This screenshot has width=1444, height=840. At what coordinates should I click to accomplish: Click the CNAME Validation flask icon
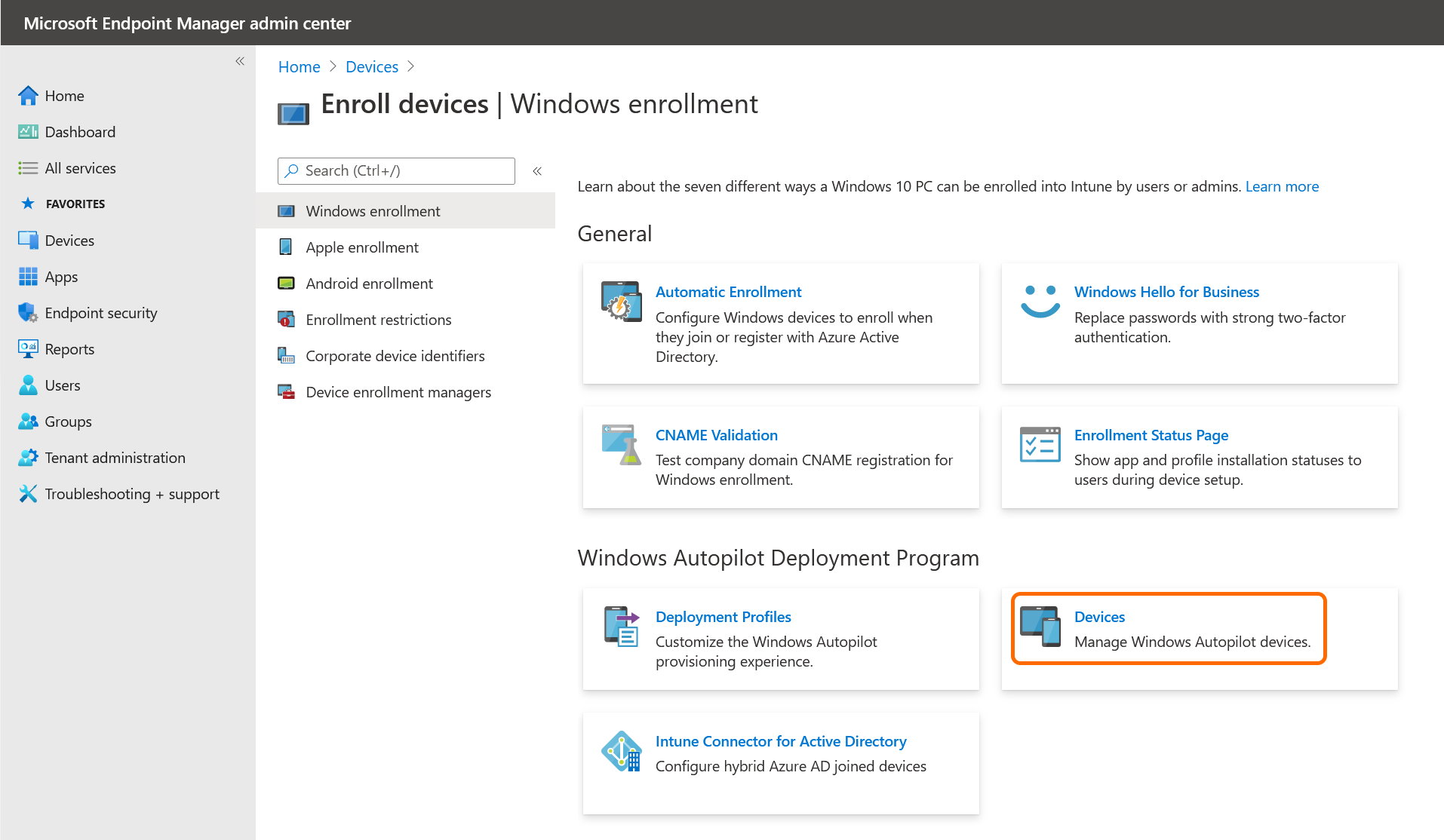point(621,445)
